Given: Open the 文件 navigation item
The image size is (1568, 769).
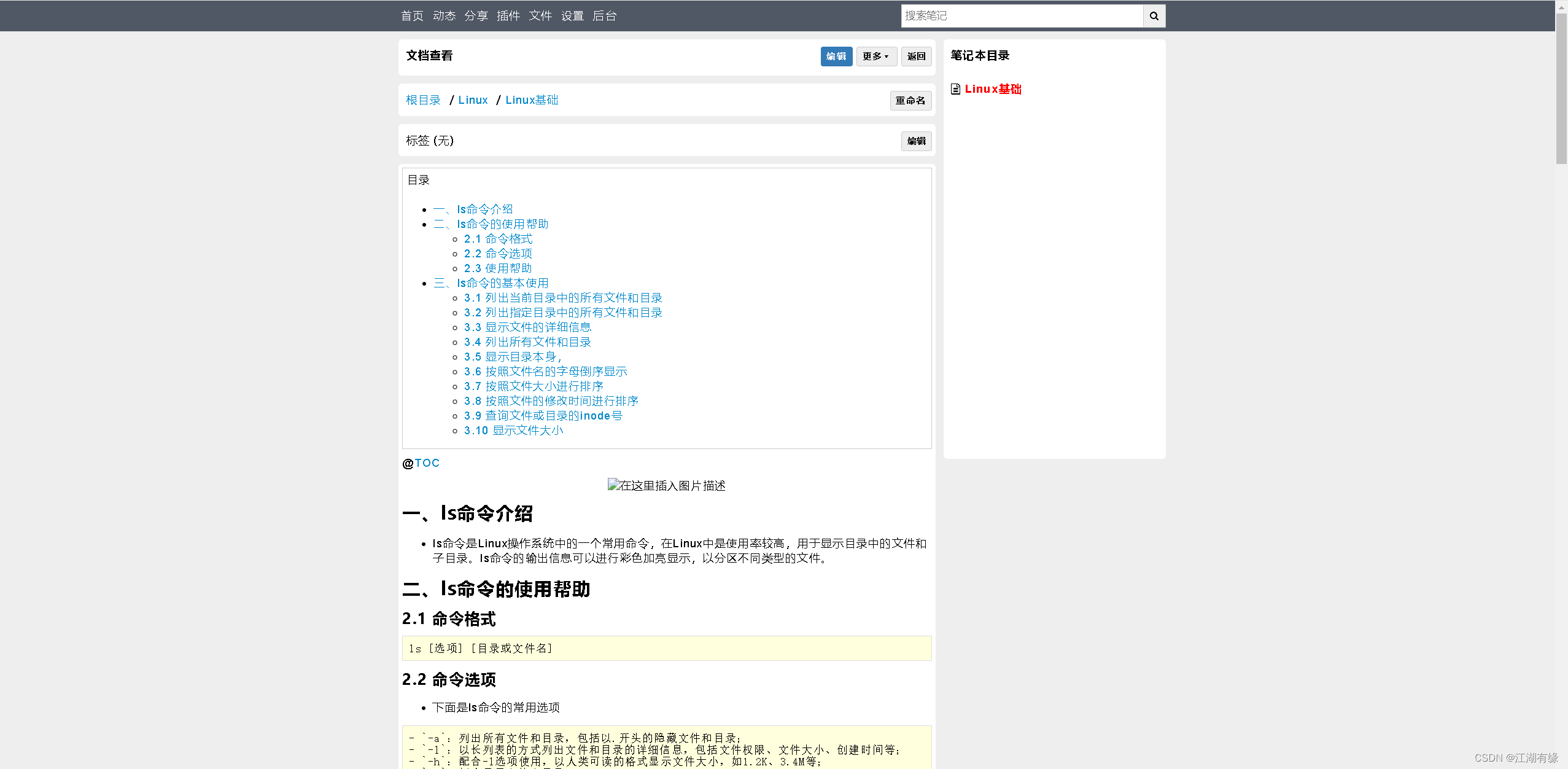Looking at the screenshot, I should click(540, 16).
